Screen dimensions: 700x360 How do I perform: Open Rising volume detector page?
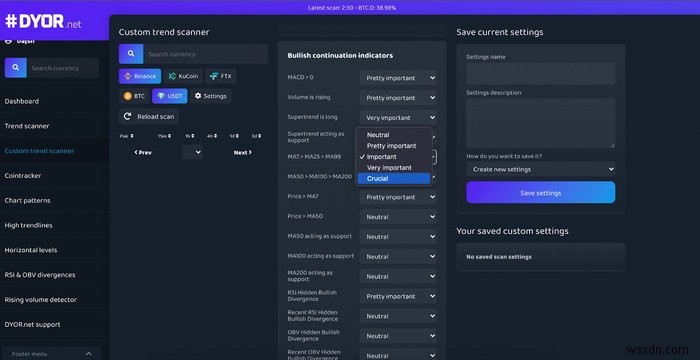point(41,300)
